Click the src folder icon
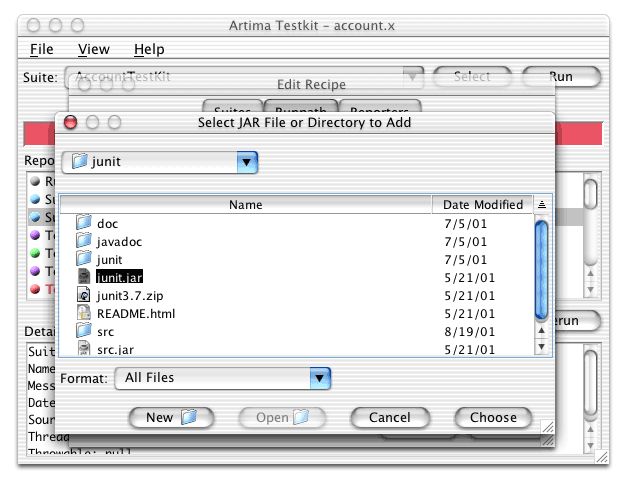Screen dimensions: 632x487 coord(84,330)
